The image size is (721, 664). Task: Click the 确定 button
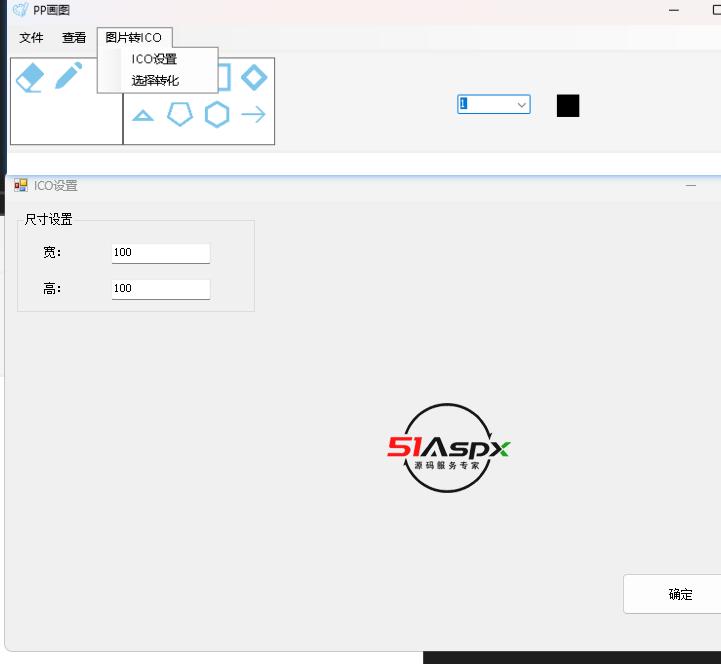pyautogui.click(x=672, y=594)
